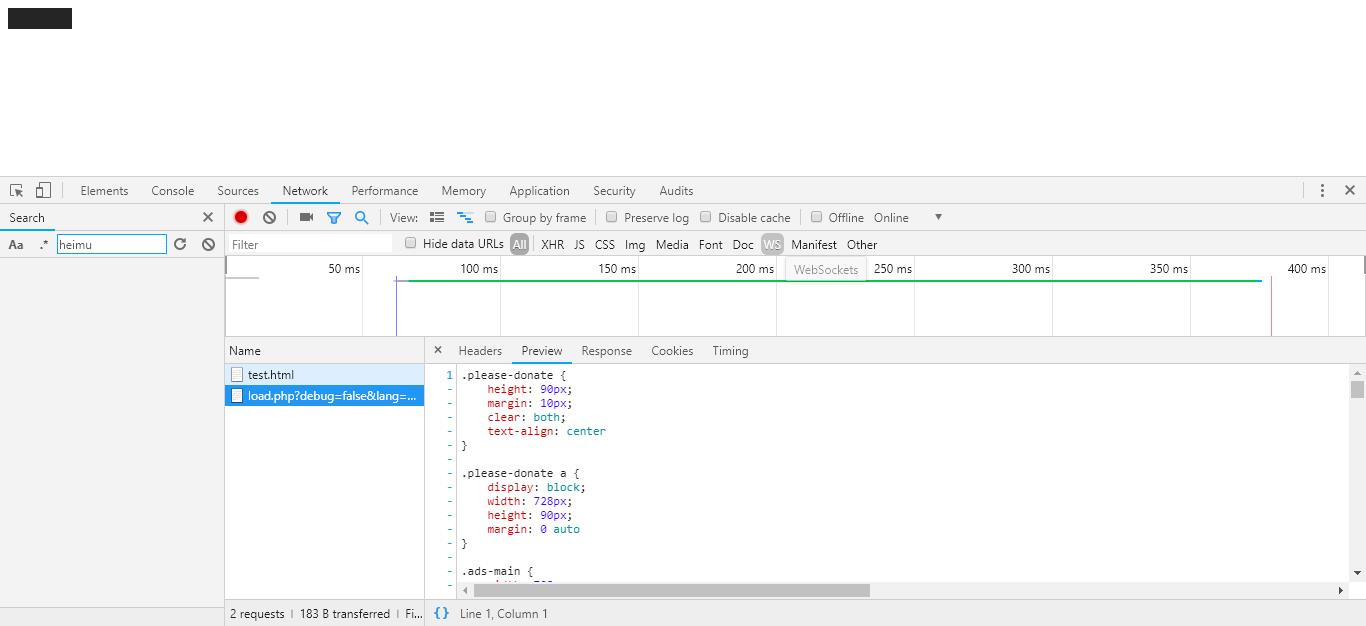Screen dimensions: 1366x626
Task: Click the Name column header
Action: point(324,350)
